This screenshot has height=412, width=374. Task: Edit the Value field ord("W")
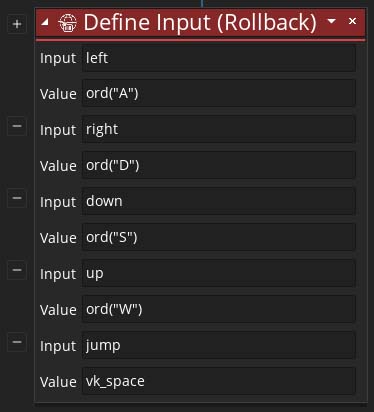[219, 309]
